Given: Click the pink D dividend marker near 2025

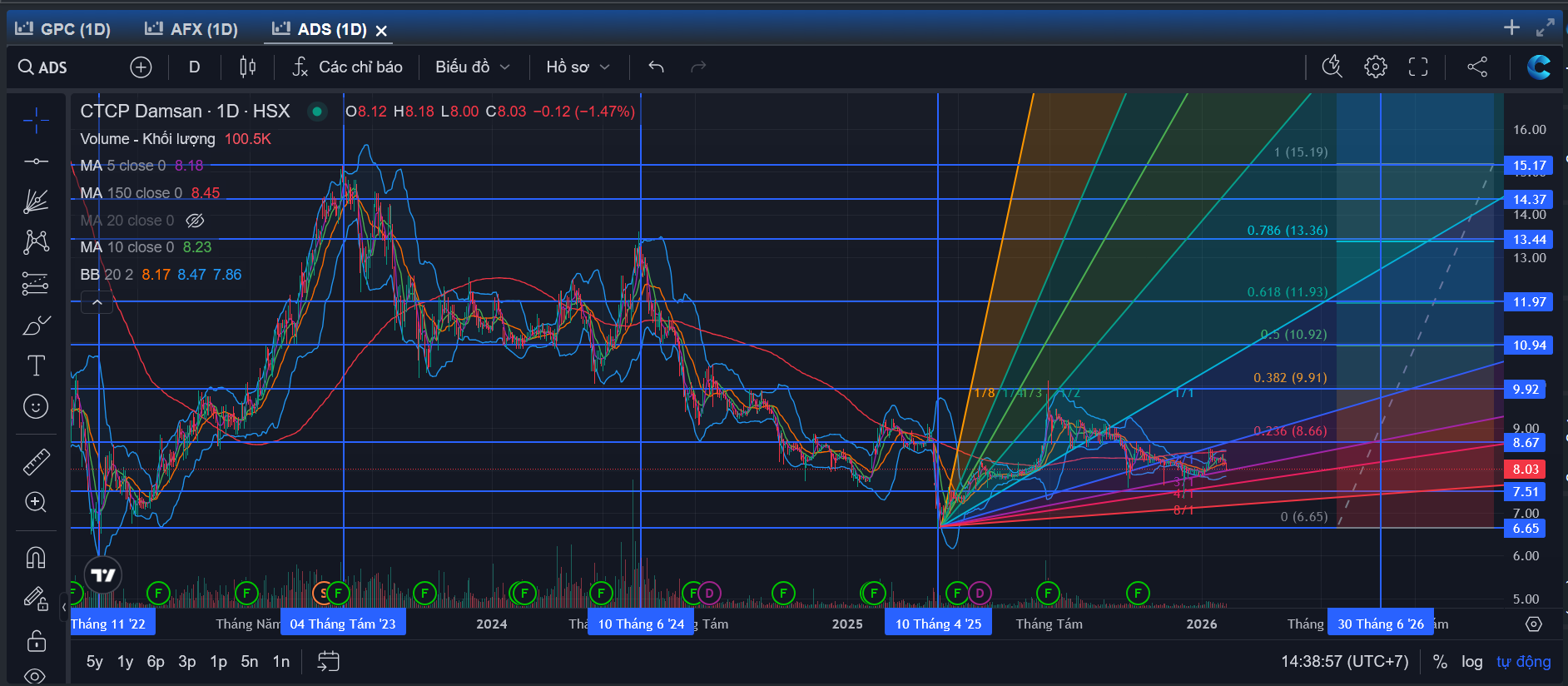Looking at the screenshot, I should click(x=980, y=594).
